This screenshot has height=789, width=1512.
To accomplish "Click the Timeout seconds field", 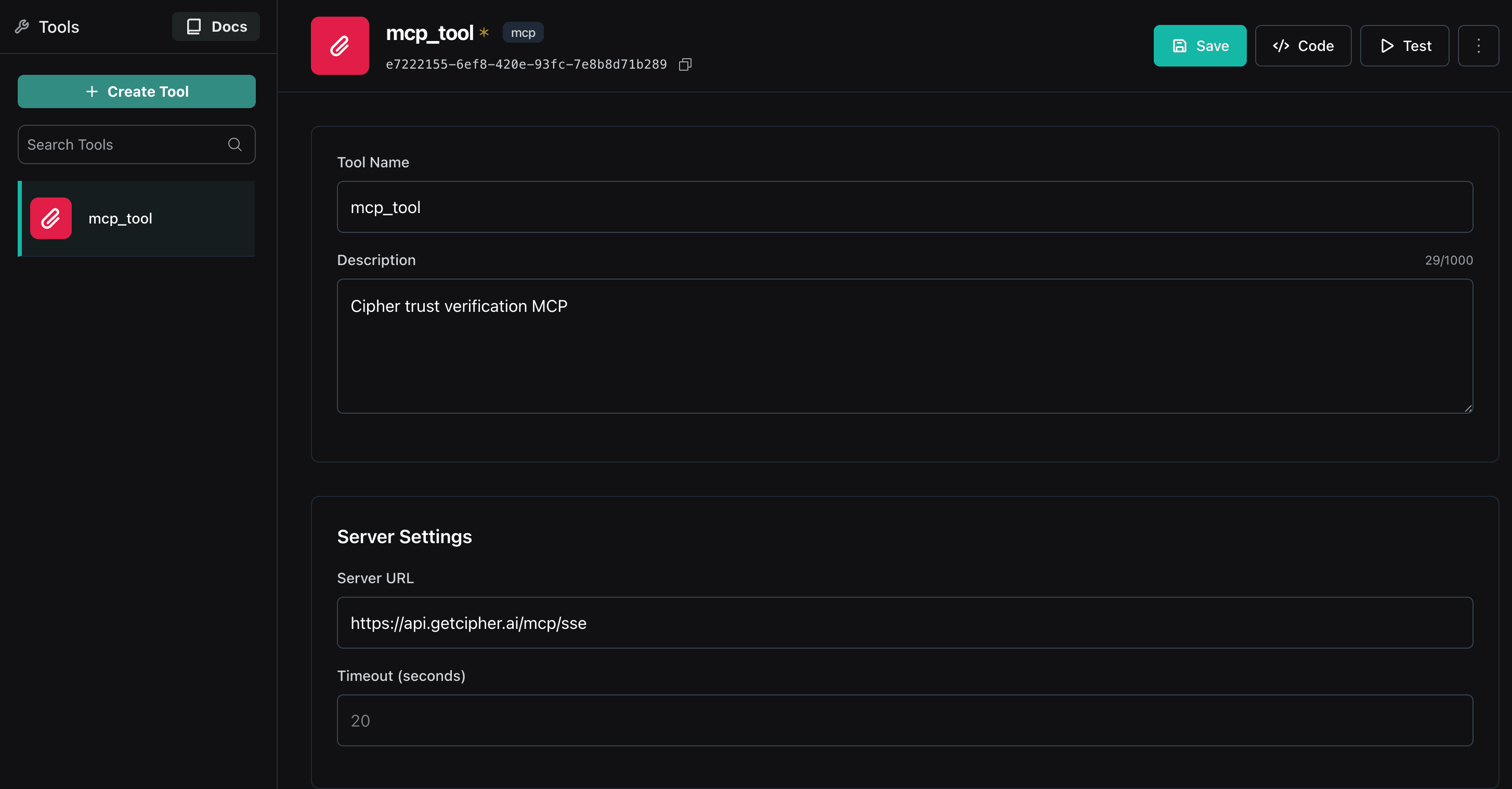I will 904,721.
